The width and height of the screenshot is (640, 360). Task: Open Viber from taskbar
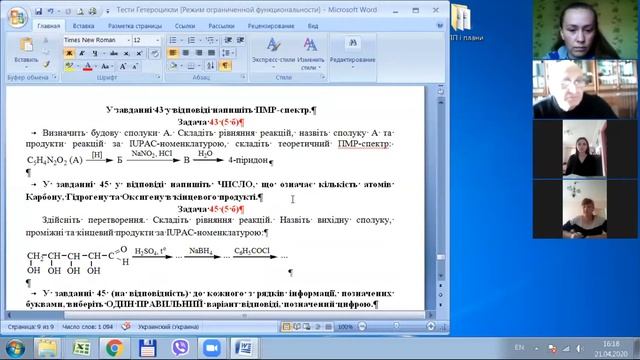pyautogui.click(x=180, y=348)
